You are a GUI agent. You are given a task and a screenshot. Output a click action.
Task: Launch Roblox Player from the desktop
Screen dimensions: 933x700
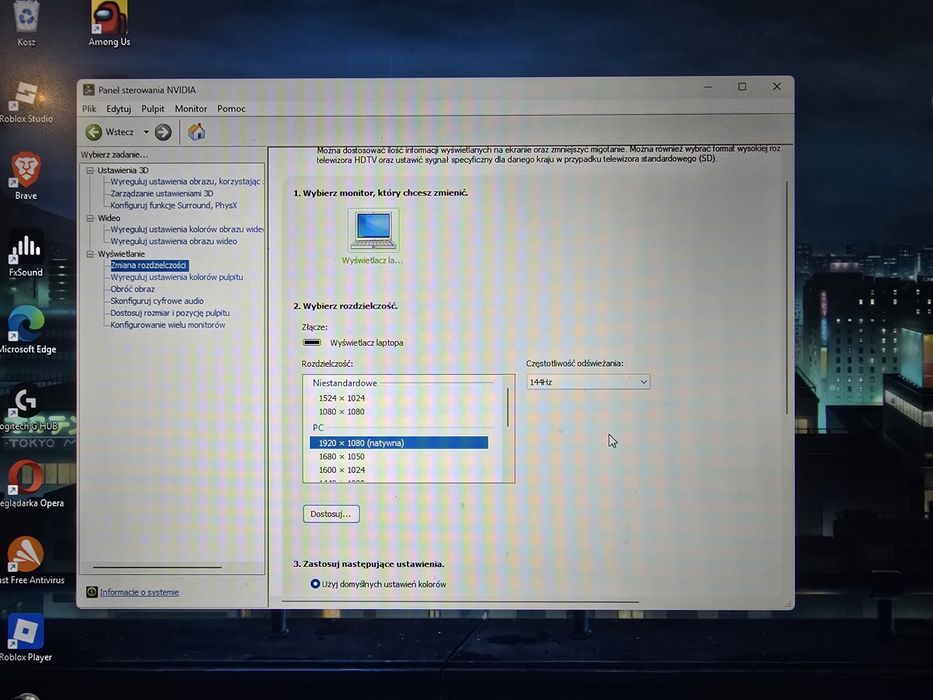point(26,637)
